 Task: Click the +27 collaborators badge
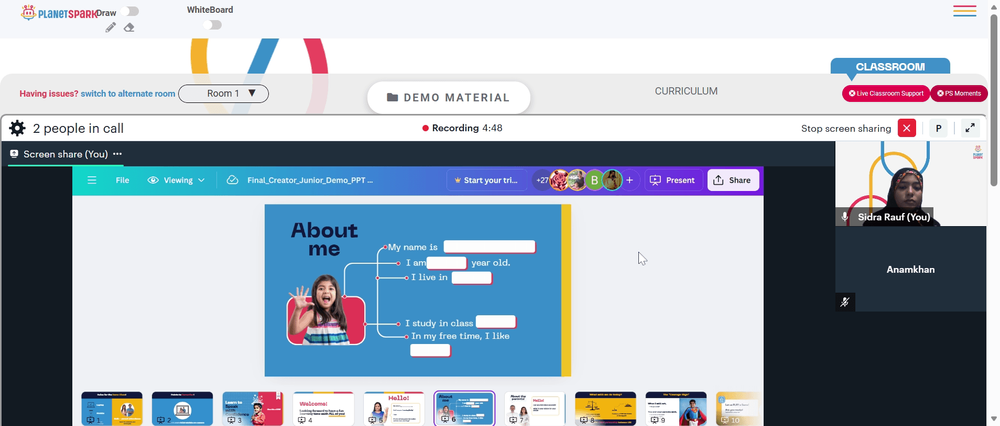pyautogui.click(x=543, y=180)
